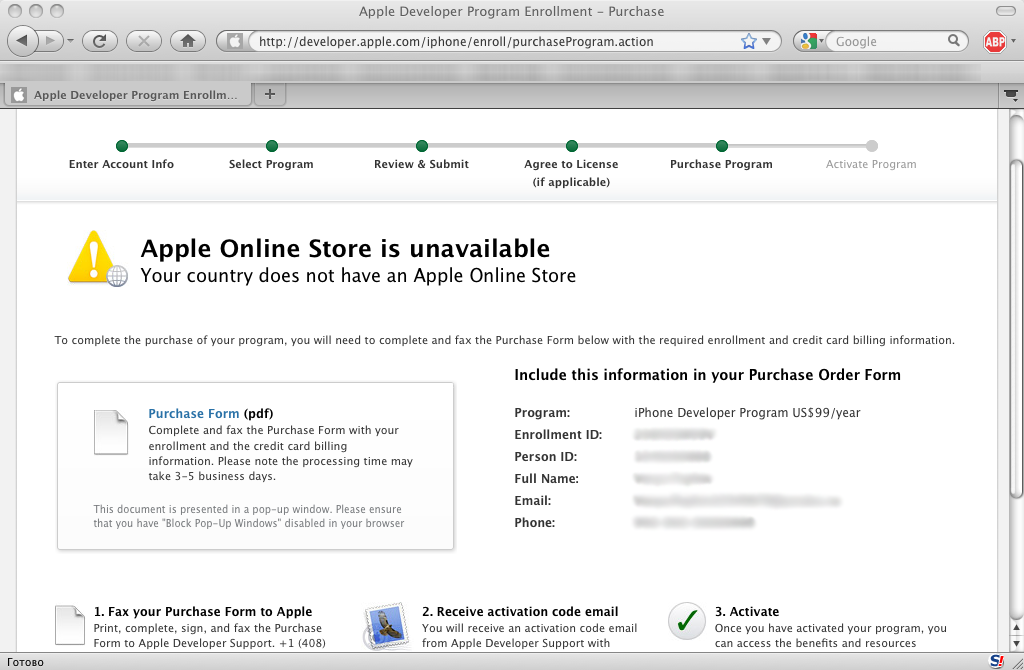
Task: Click the Purchase Program step label
Action: [x=721, y=164]
